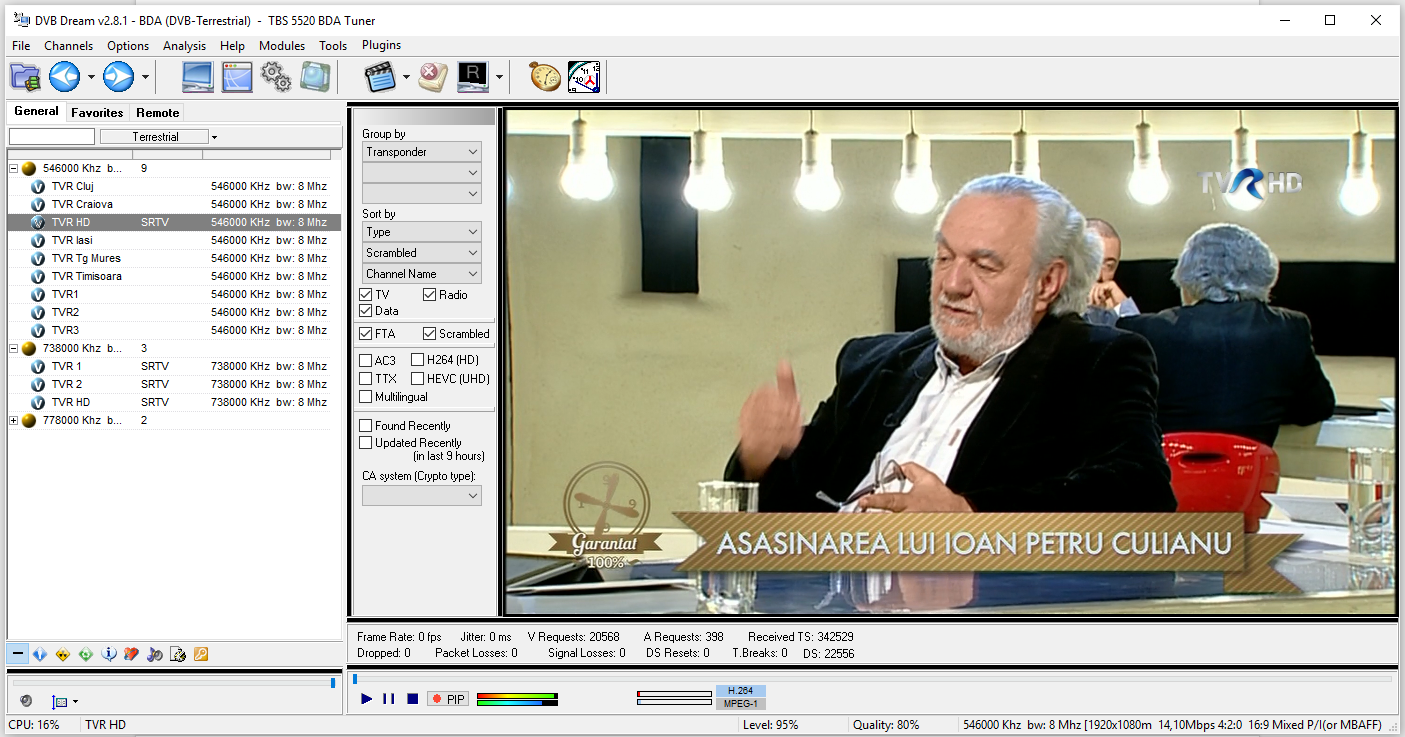Expand the 778000 Khz transponder node
Image resolution: width=1405 pixels, height=737 pixels.
(x=14, y=420)
